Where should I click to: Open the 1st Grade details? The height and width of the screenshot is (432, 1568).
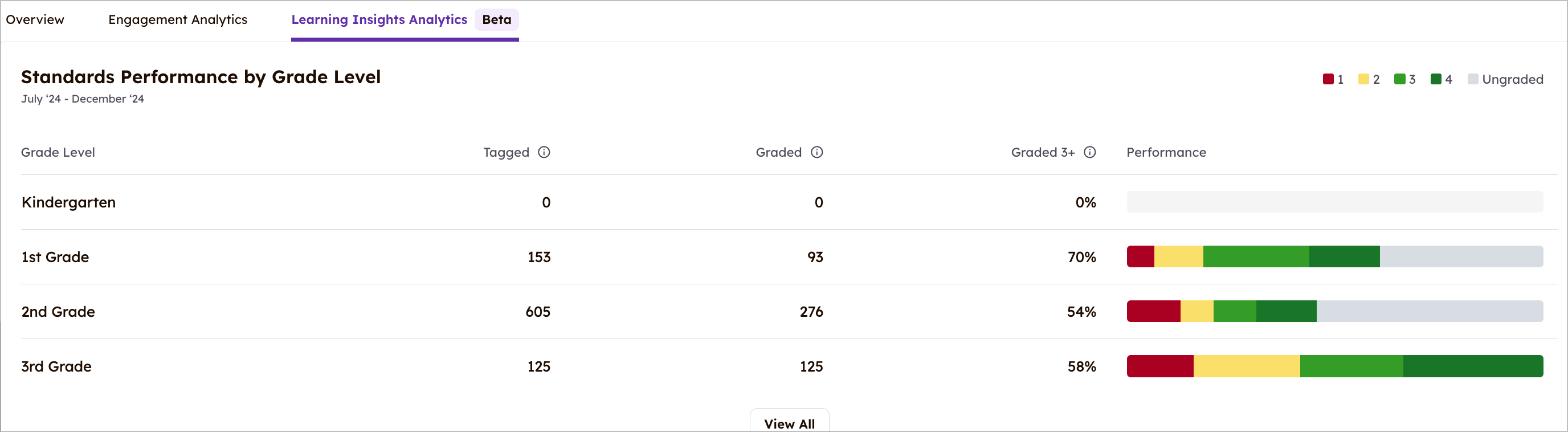click(x=55, y=257)
